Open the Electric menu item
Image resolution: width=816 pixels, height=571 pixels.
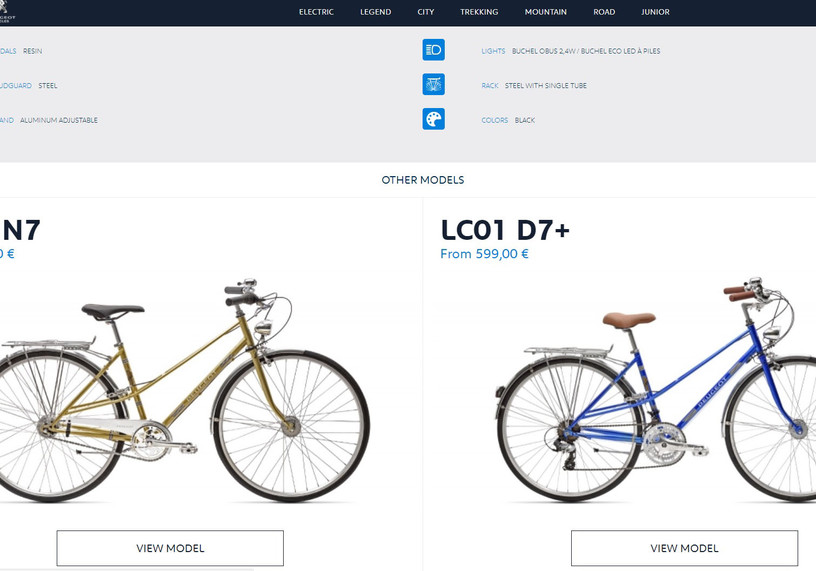[x=316, y=12]
